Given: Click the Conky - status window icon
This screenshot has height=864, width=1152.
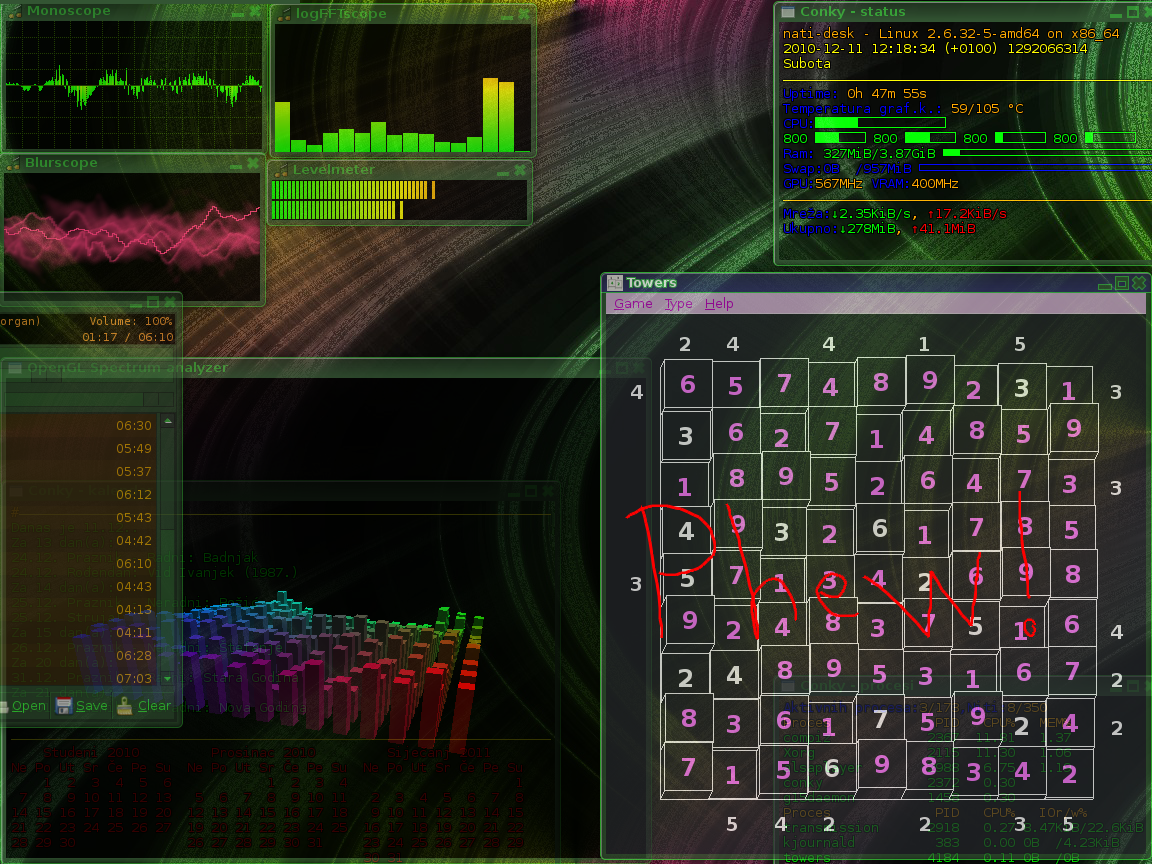Looking at the screenshot, I should coord(788,12).
